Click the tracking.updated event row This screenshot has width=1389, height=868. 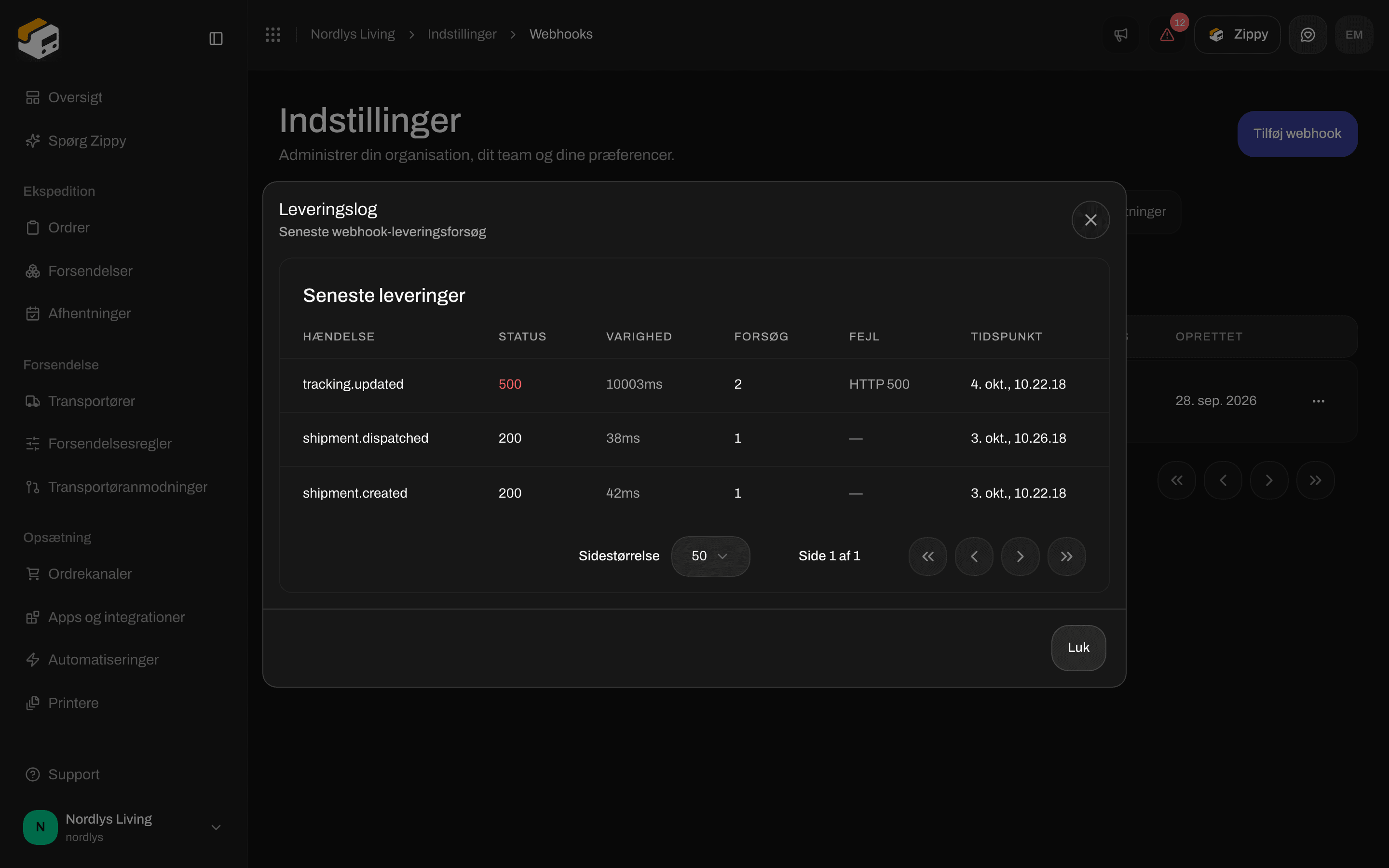coord(694,385)
